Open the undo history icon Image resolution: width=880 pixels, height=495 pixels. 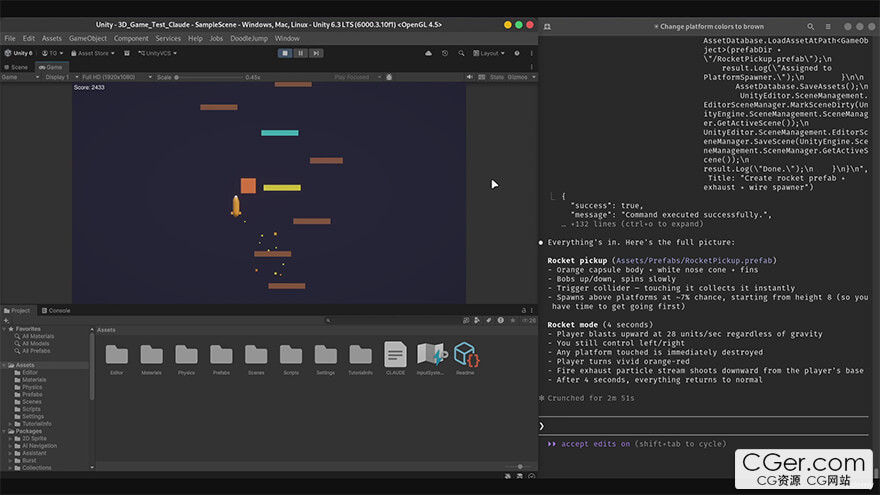(444, 53)
